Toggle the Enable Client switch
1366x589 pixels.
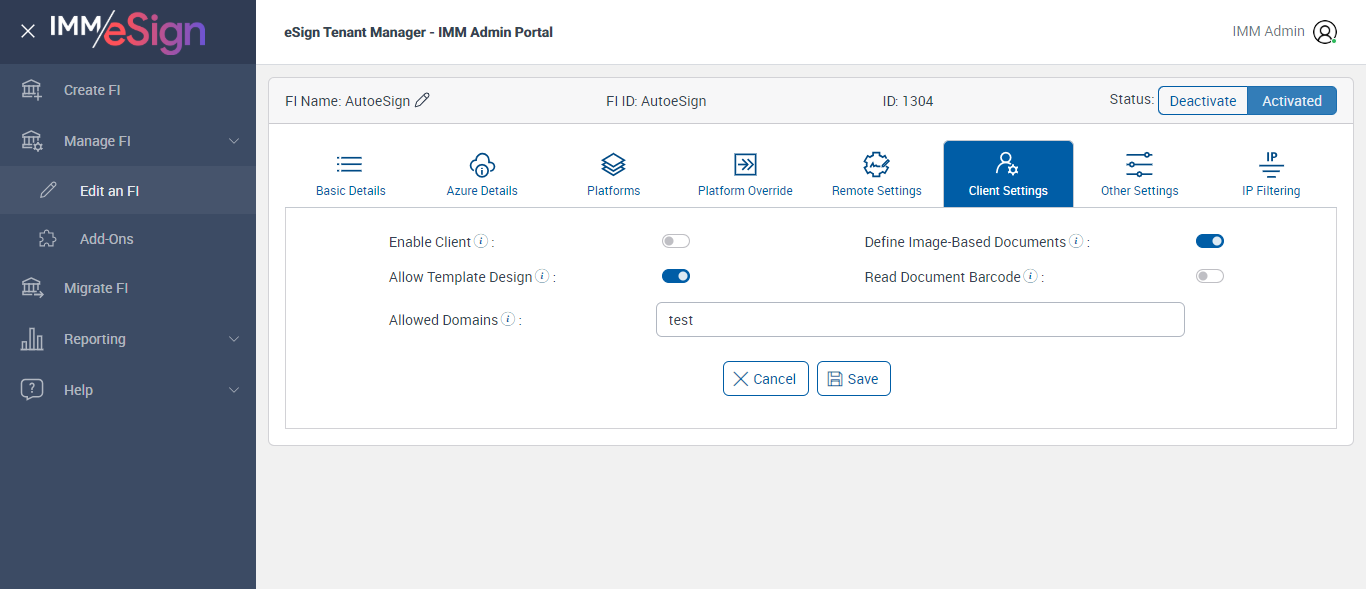[x=676, y=241]
